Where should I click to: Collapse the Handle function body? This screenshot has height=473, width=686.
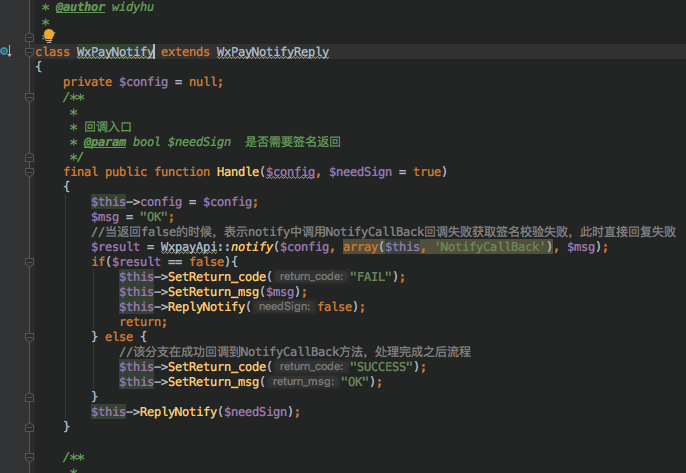tap(29, 172)
